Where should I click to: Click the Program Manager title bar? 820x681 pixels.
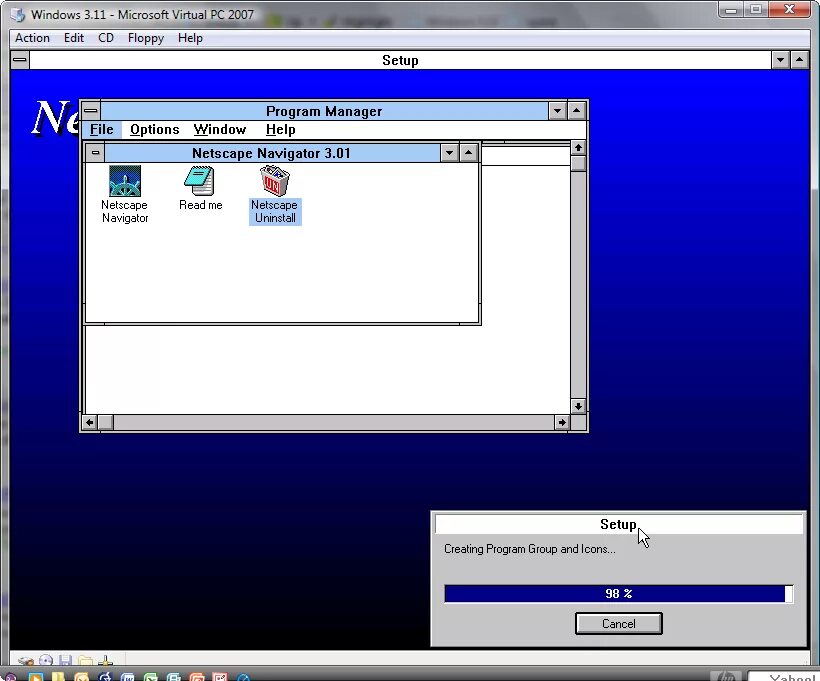(x=324, y=111)
